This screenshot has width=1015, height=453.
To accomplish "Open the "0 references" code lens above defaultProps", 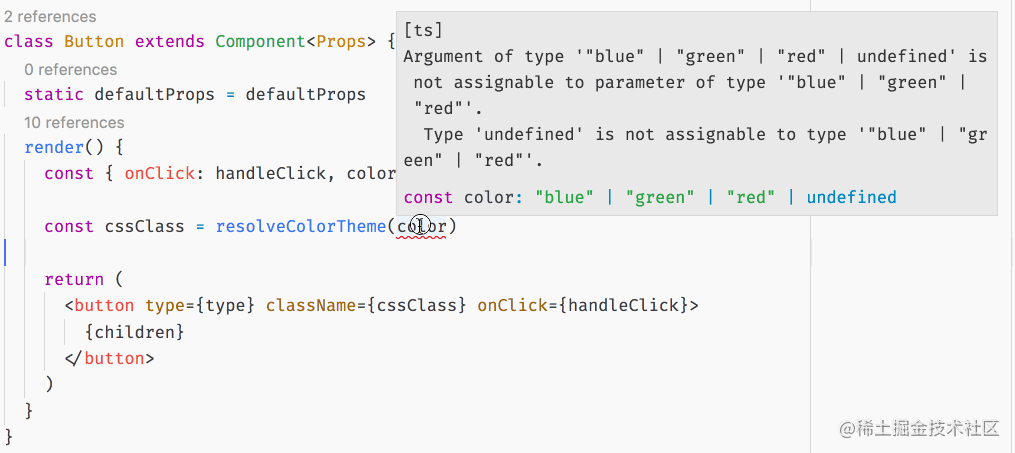I will tap(71, 69).
